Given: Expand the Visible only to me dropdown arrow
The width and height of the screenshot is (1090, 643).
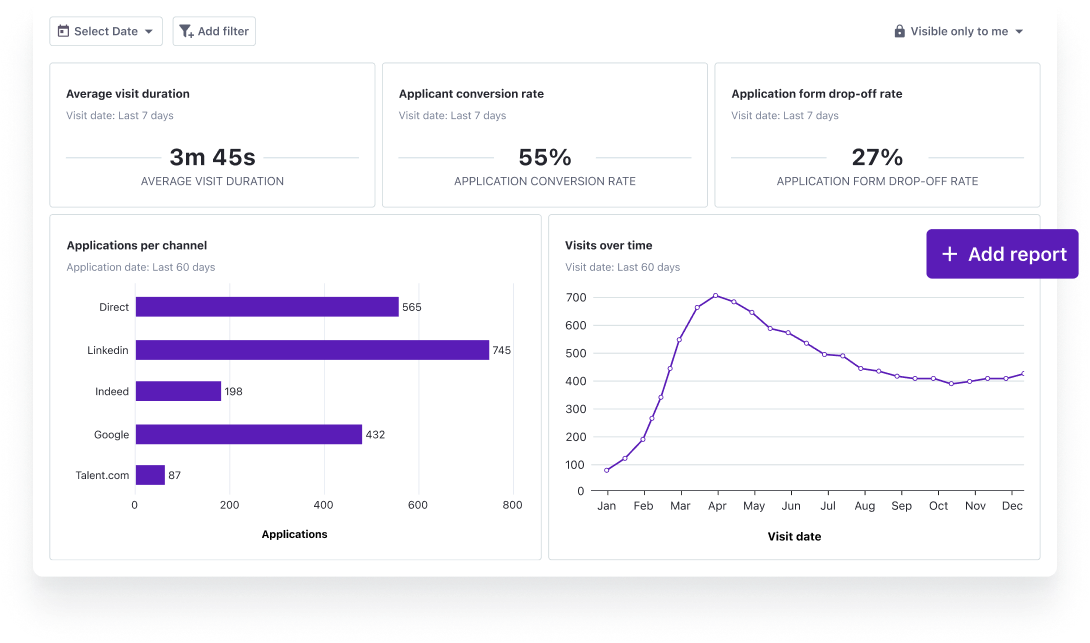Looking at the screenshot, I should click(x=1019, y=31).
